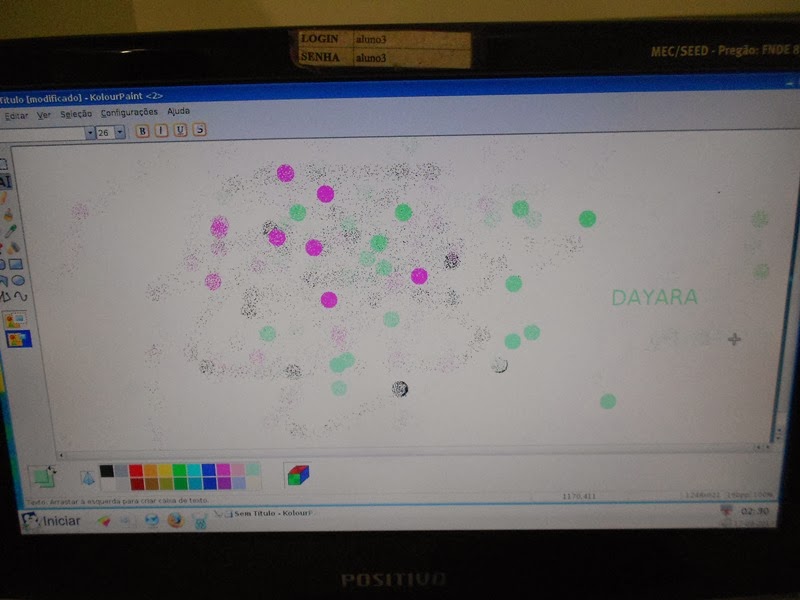Choose the Ellipse shape tool
This screenshot has width=800, height=600.
click(x=18, y=280)
